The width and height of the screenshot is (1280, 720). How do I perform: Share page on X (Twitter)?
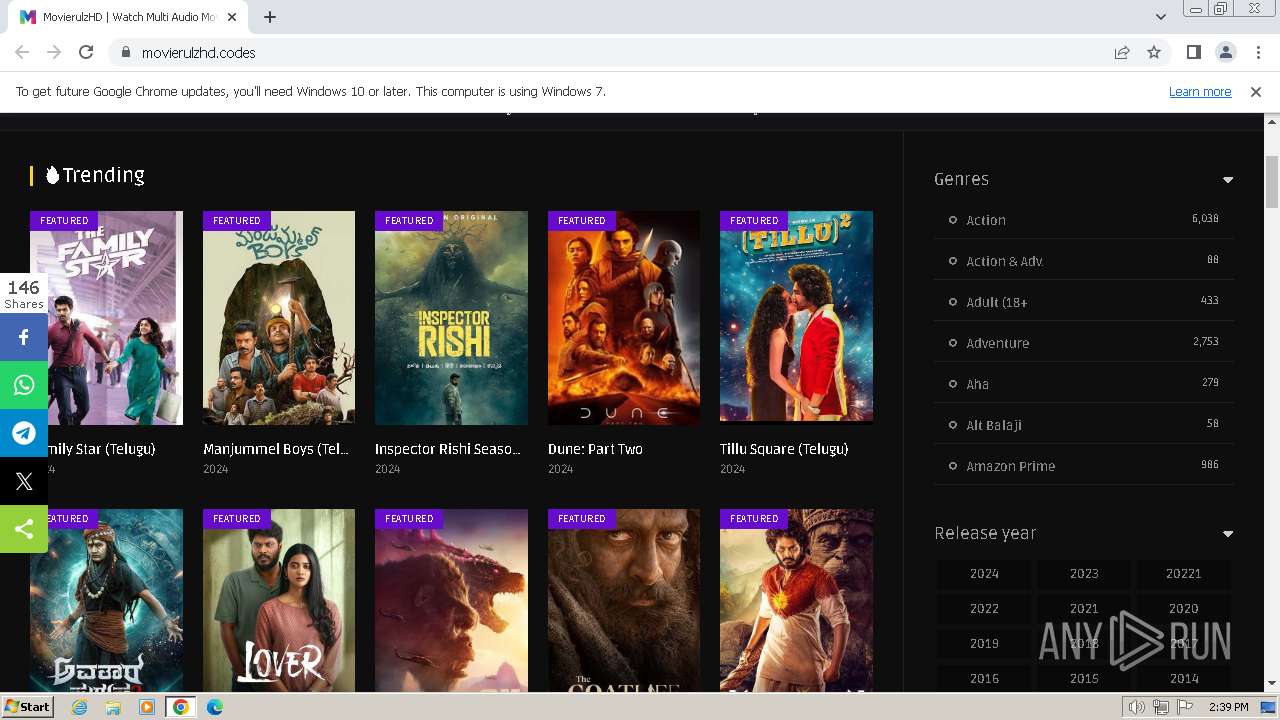tap(24, 481)
